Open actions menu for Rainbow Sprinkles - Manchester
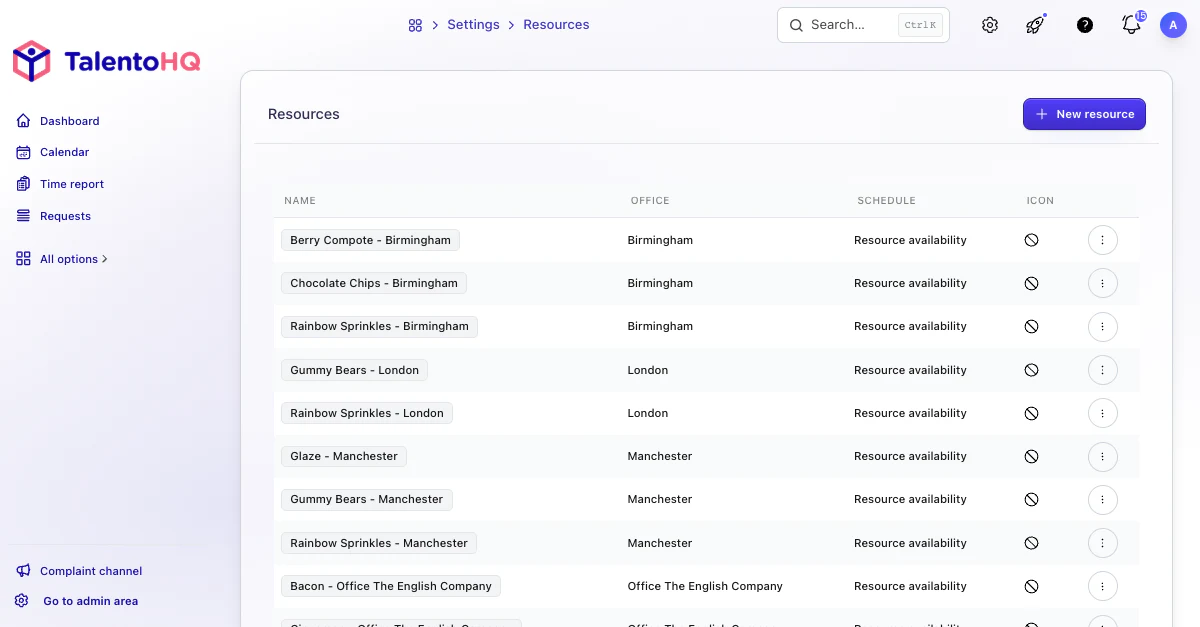The height and width of the screenshot is (627, 1200). 1103,543
